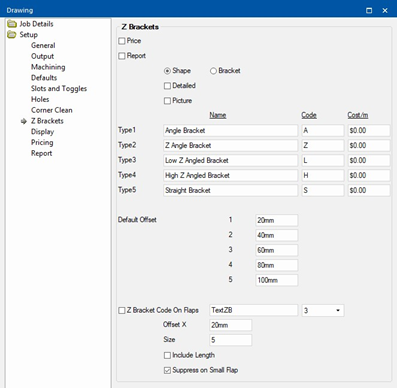397x388 pixels.
Task: Maximize the Drawing dialog window
Action: pos(369,10)
